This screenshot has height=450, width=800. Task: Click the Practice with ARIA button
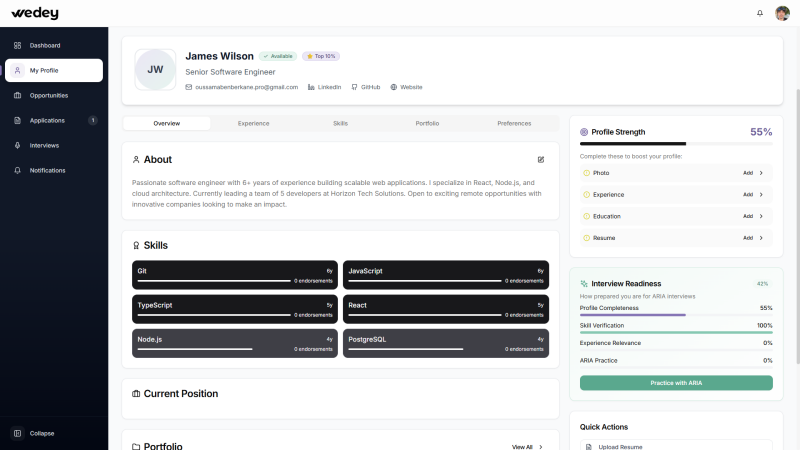676,383
